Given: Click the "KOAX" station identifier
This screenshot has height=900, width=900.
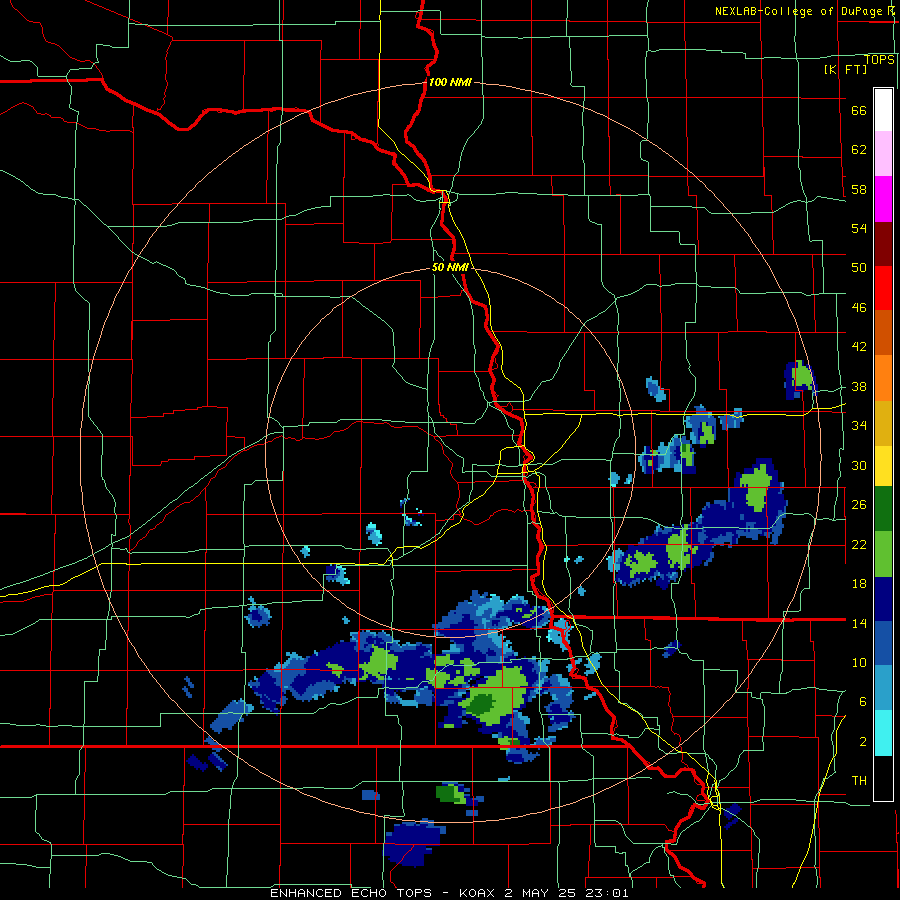Looking at the screenshot, I should pyautogui.click(x=476, y=893).
